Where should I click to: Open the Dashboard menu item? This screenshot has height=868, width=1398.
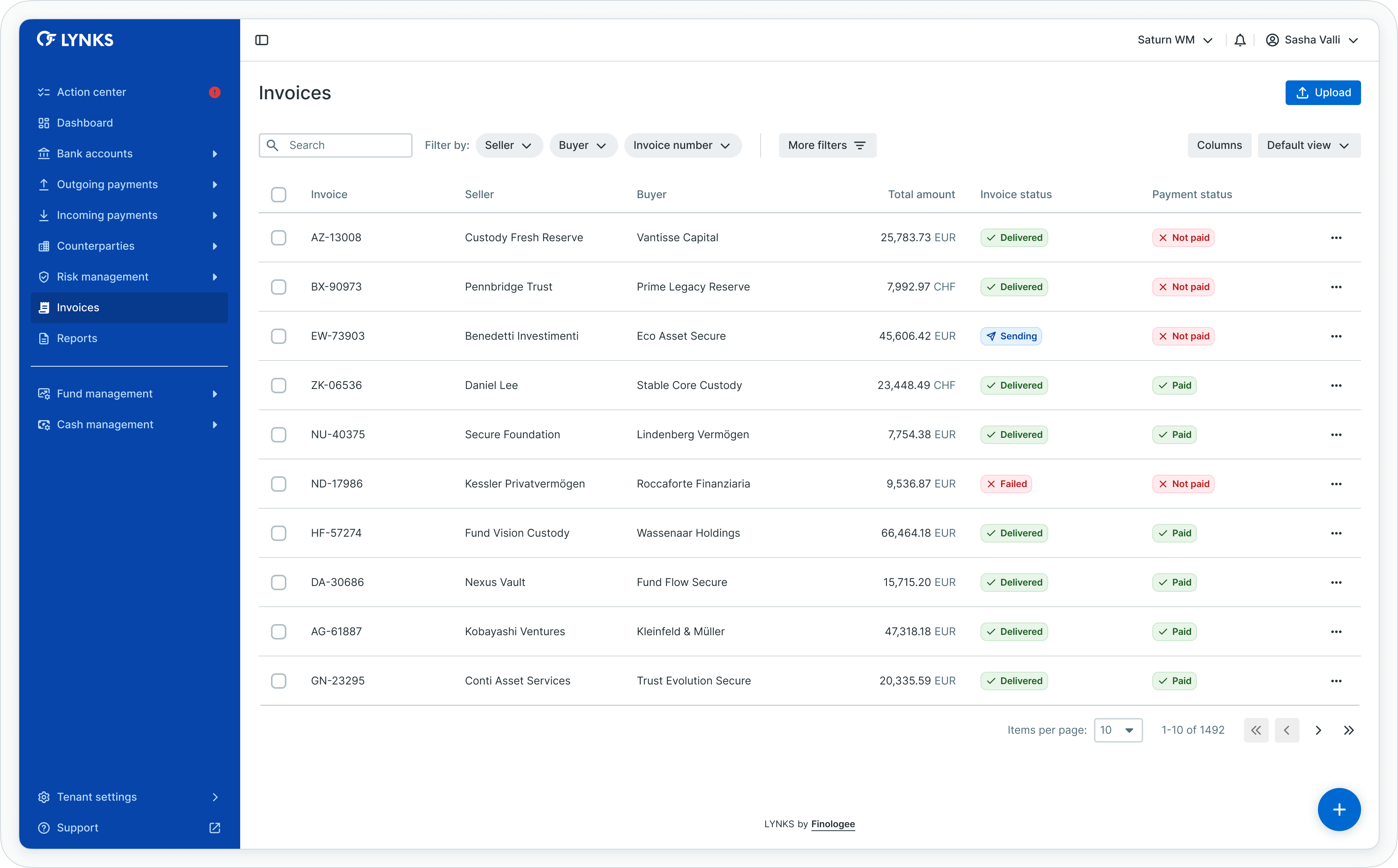(x=85, y=123)
